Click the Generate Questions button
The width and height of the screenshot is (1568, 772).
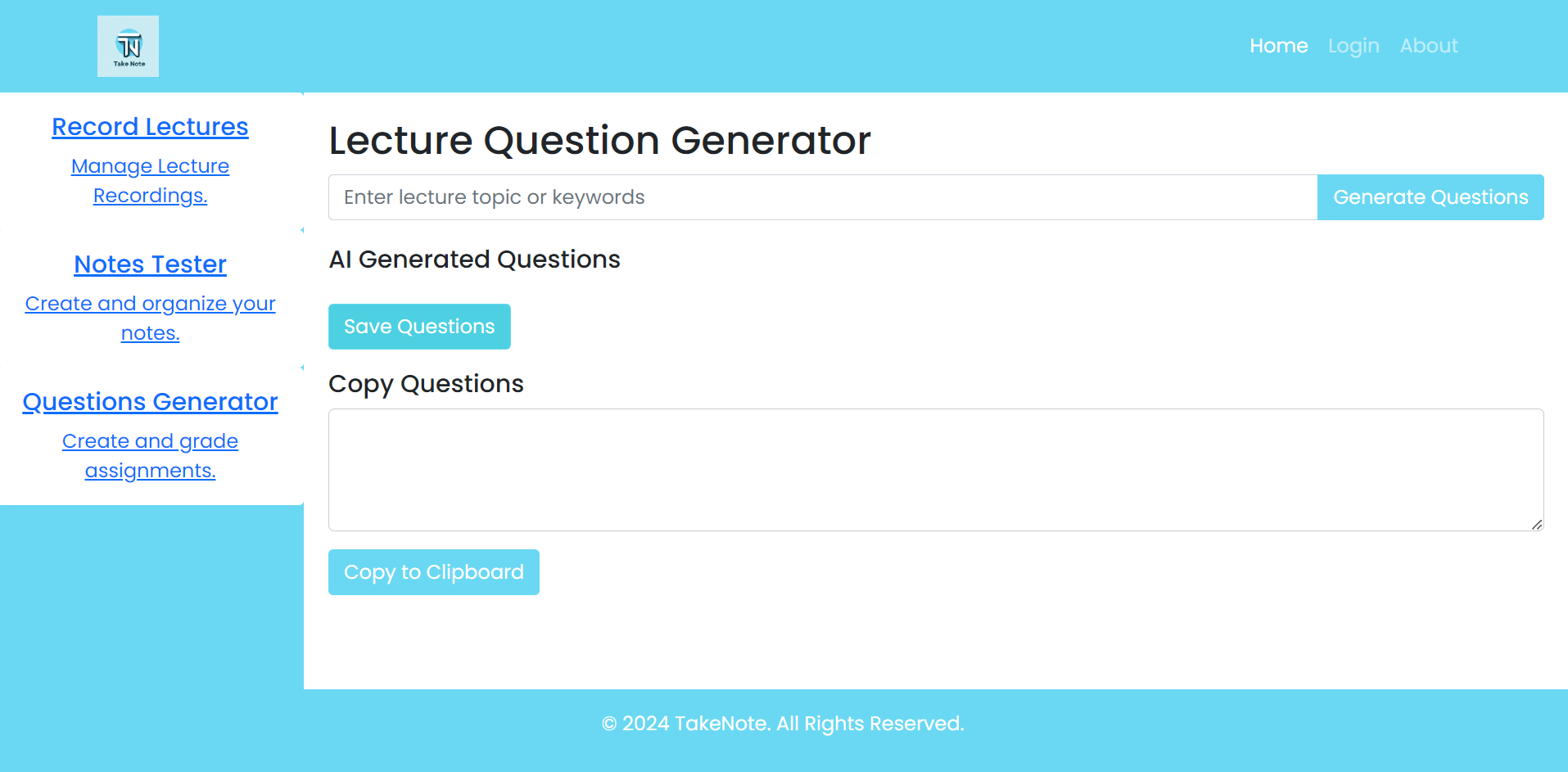point(1430,197)
